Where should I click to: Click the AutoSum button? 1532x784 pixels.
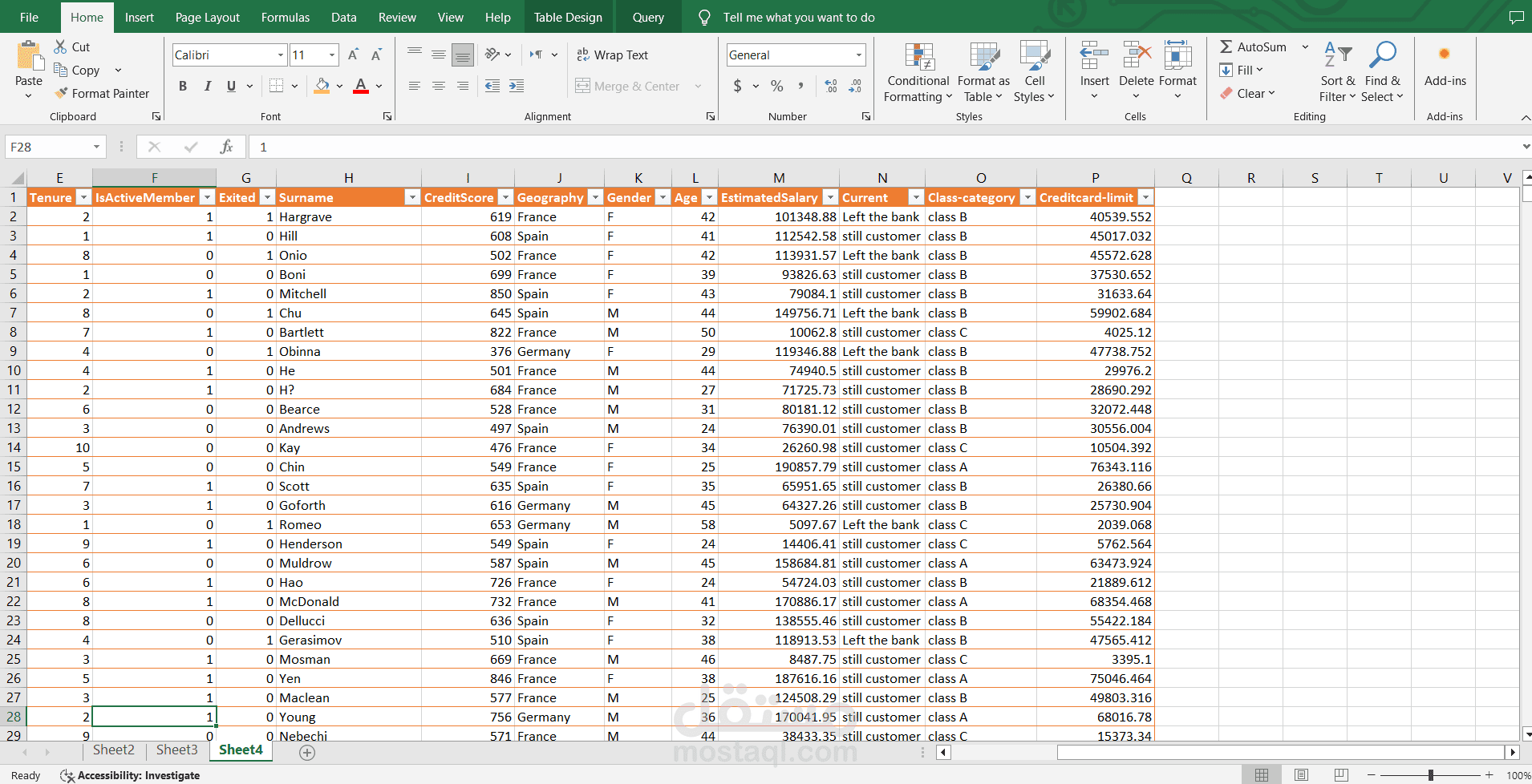(1253, 46)
